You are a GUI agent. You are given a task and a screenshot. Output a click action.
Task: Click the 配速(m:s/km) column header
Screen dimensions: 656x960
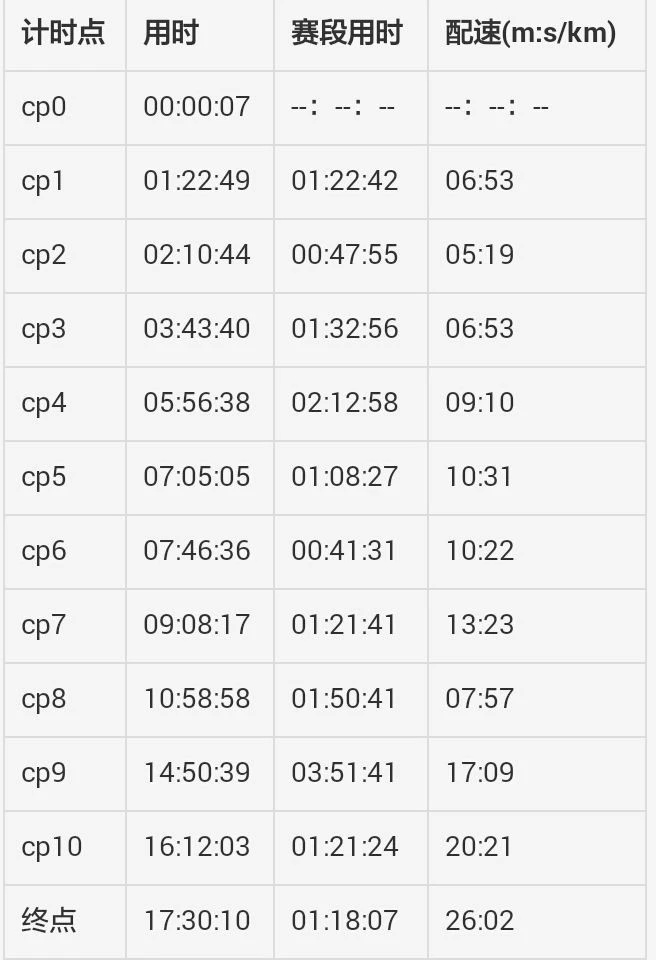tap(530, 33)
